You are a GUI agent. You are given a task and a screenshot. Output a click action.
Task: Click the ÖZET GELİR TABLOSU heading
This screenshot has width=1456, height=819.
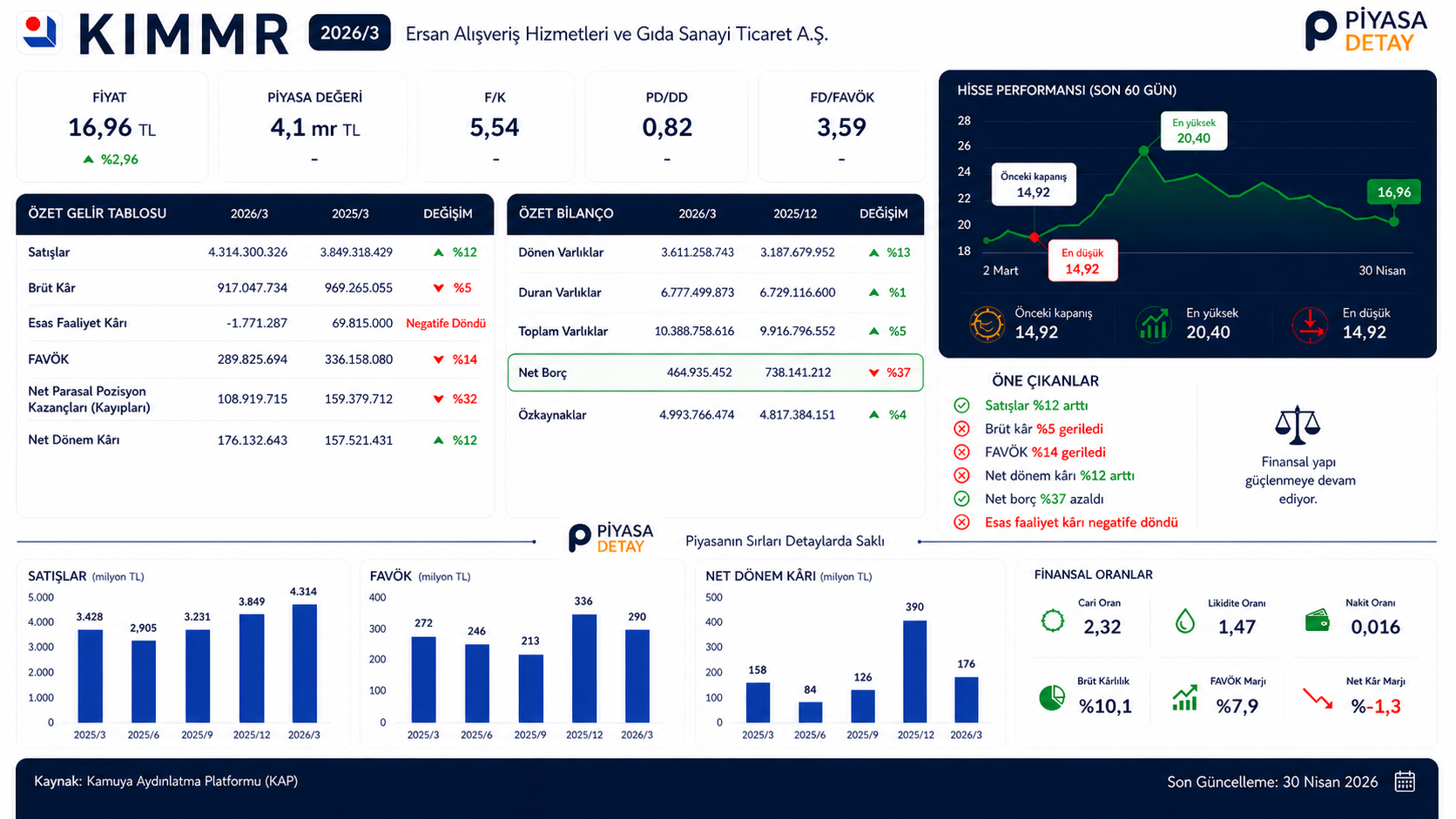pos(97,213)
